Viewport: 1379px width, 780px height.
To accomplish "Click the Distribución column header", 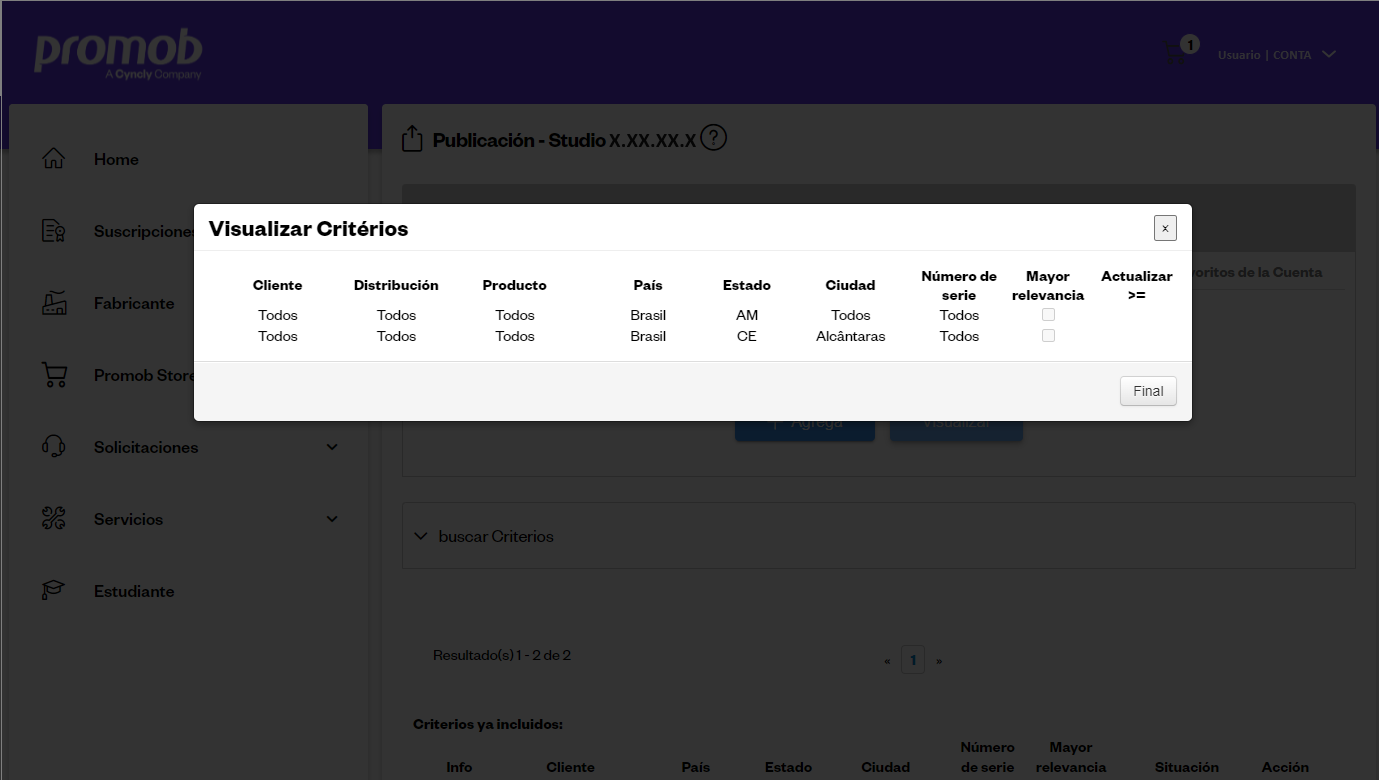I will [396, 285].
